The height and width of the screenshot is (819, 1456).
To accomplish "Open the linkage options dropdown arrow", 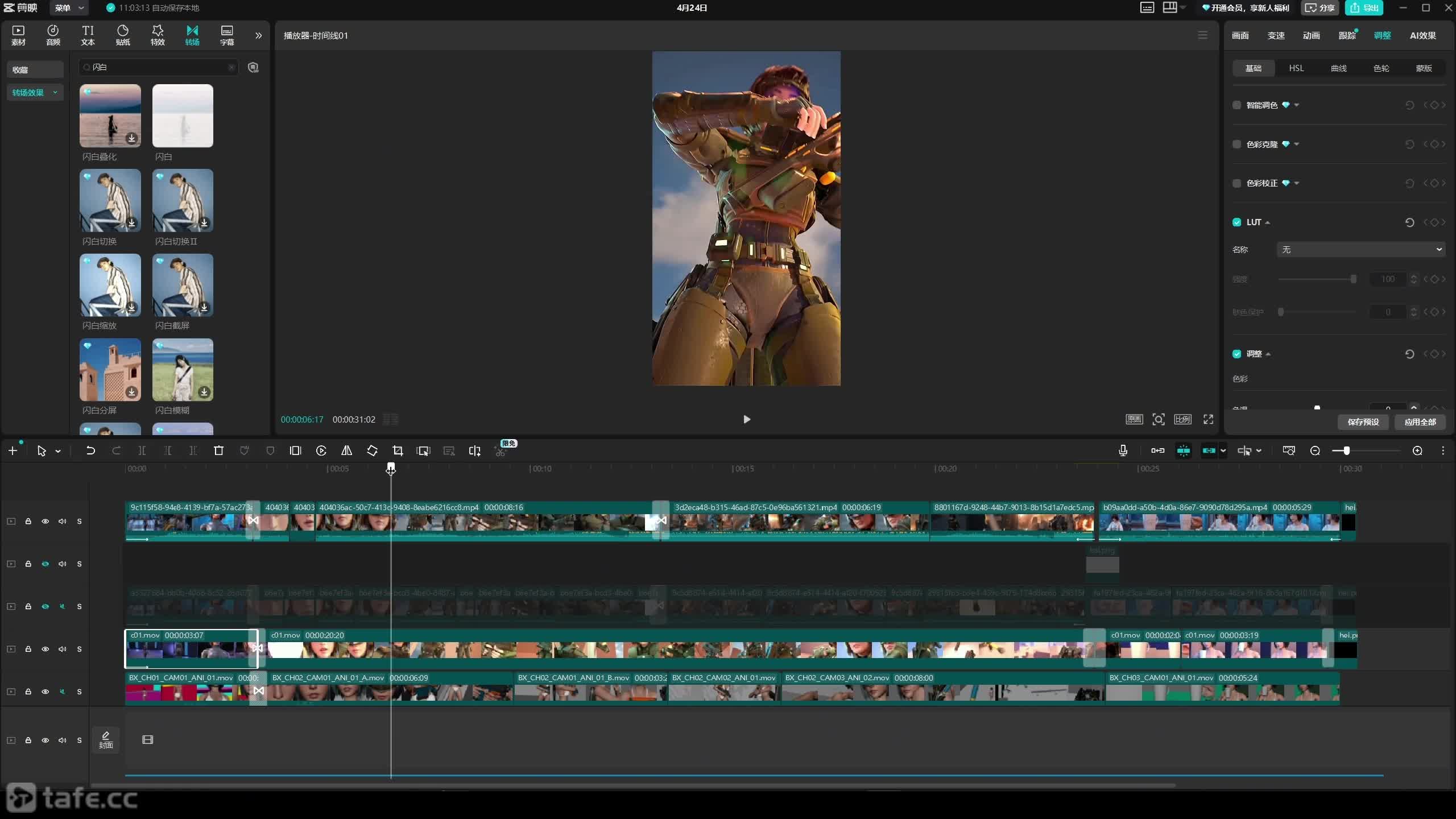I will 1223,450.
